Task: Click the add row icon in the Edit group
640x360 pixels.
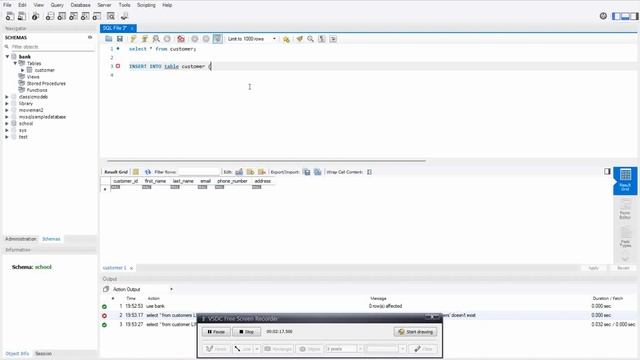Action: 250,172
